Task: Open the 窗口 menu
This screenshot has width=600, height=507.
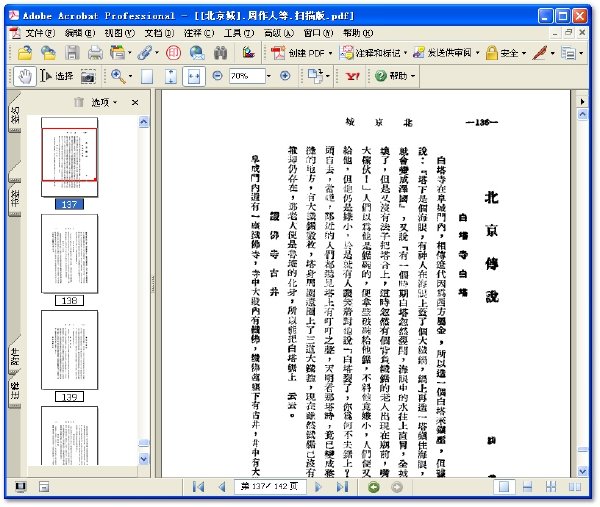Action: pyautogui.click(x=318, y=33)
